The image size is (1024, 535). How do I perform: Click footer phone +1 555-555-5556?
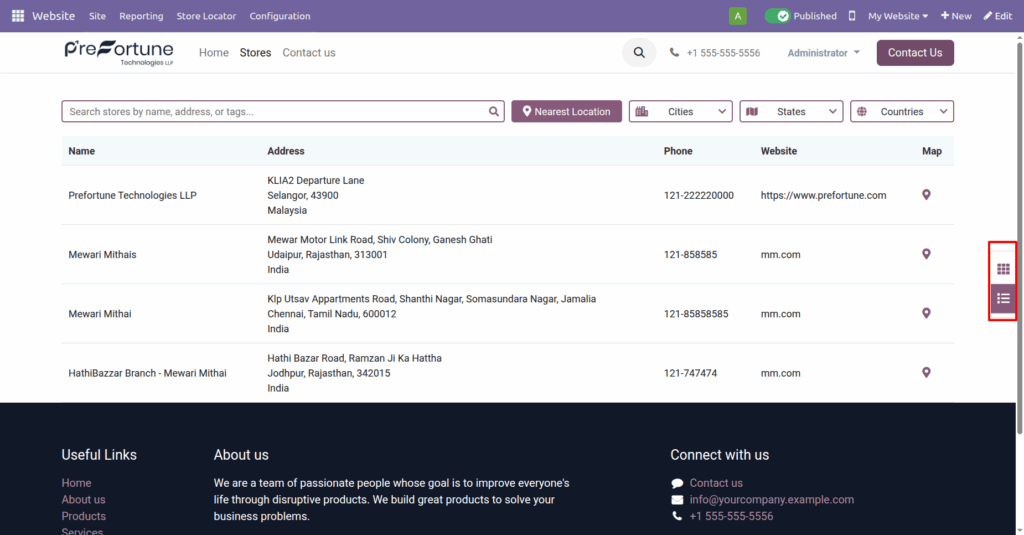click(731, 516)
